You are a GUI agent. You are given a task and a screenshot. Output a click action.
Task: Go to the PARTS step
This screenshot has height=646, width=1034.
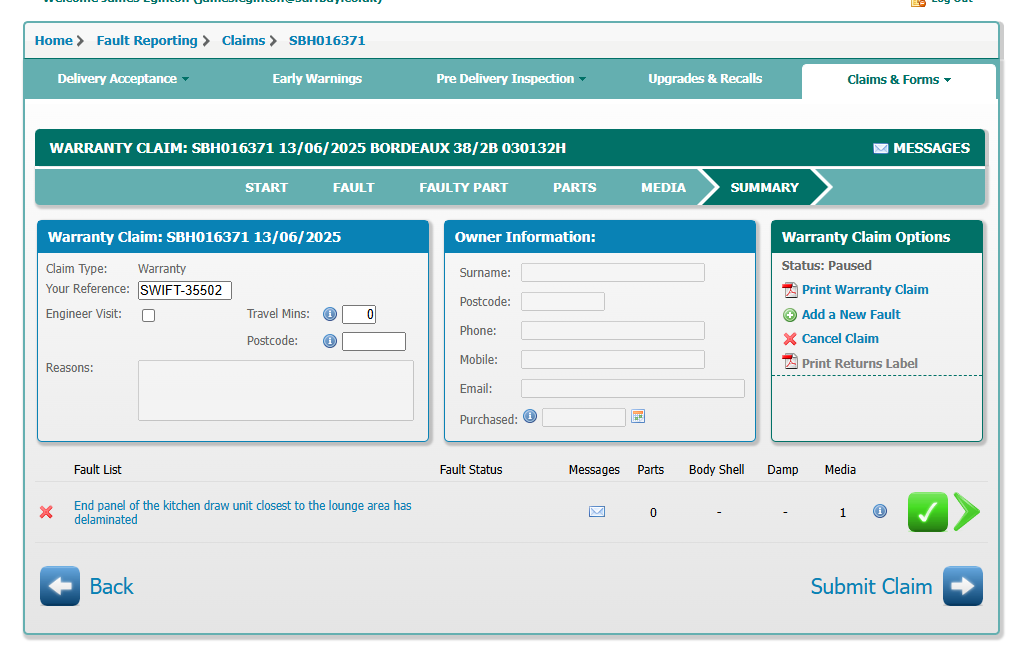[574, 188]
